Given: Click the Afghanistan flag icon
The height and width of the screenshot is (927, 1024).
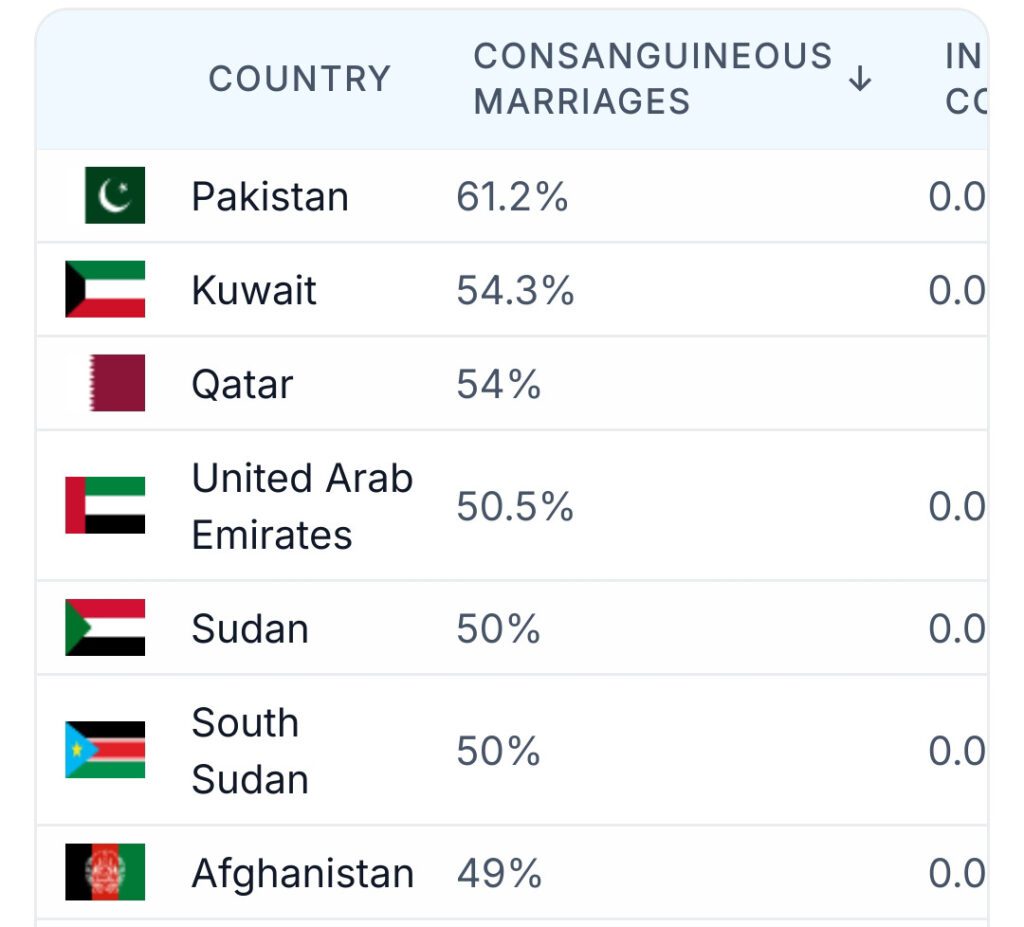Looking at the screenshot, I should click(x=105, y=872).
